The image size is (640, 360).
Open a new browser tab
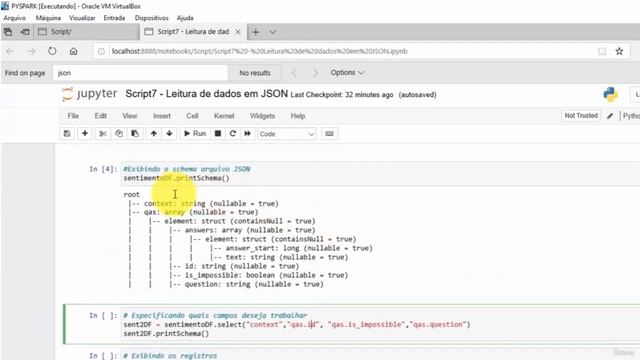256,32
